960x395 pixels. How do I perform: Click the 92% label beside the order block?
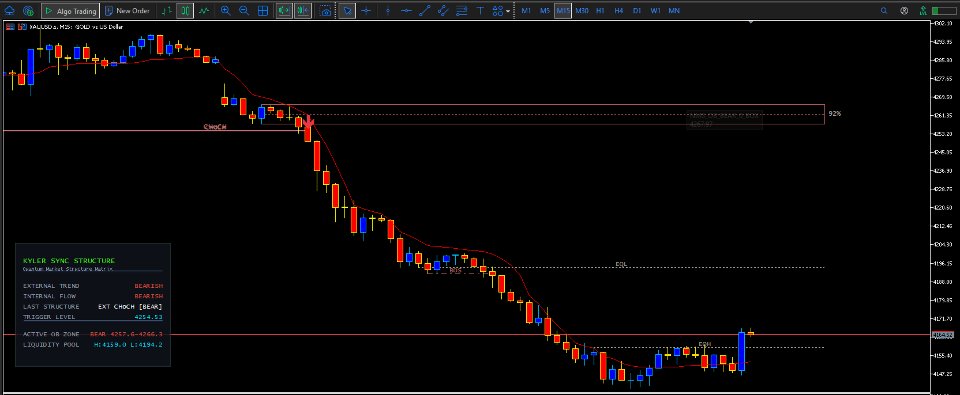pos(834,114)
